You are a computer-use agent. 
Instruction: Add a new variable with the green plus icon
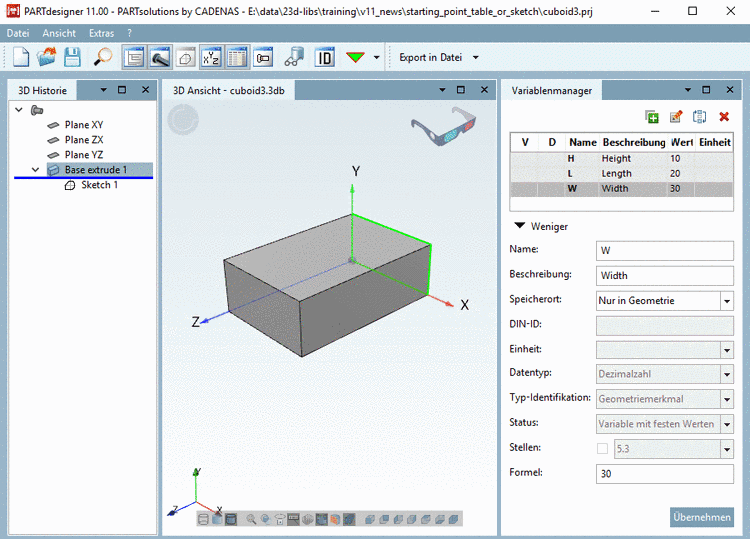(x=651, y=117)
